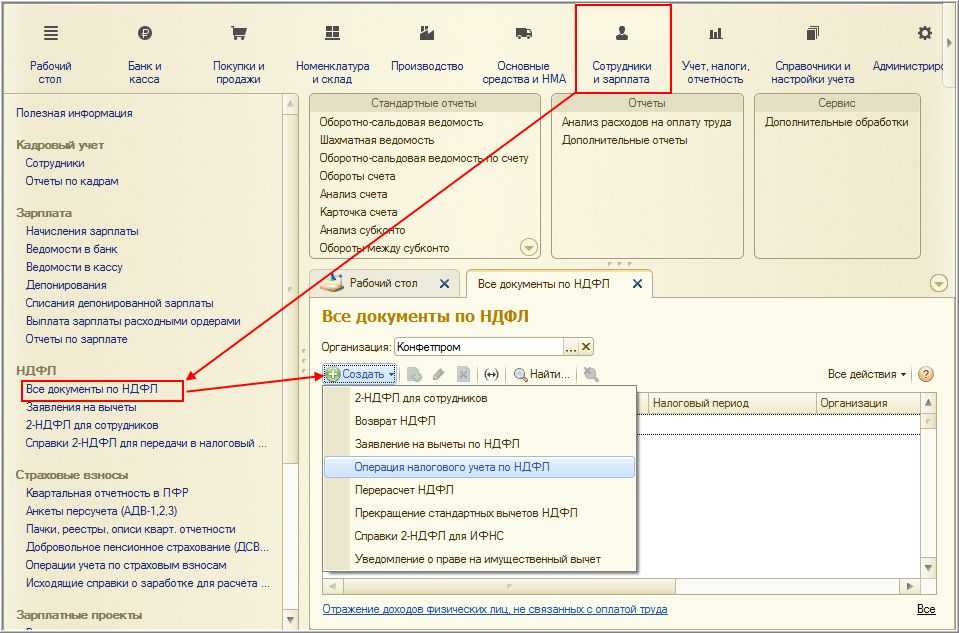Click the Найти search button
959x633 pixels.
[x=541, y=374]
